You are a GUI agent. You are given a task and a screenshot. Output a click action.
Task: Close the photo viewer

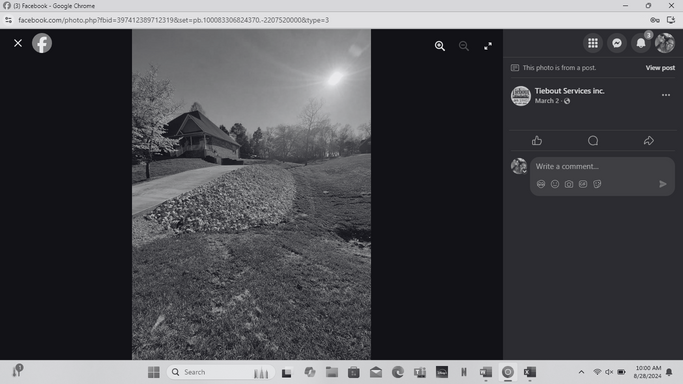point(18,43)
